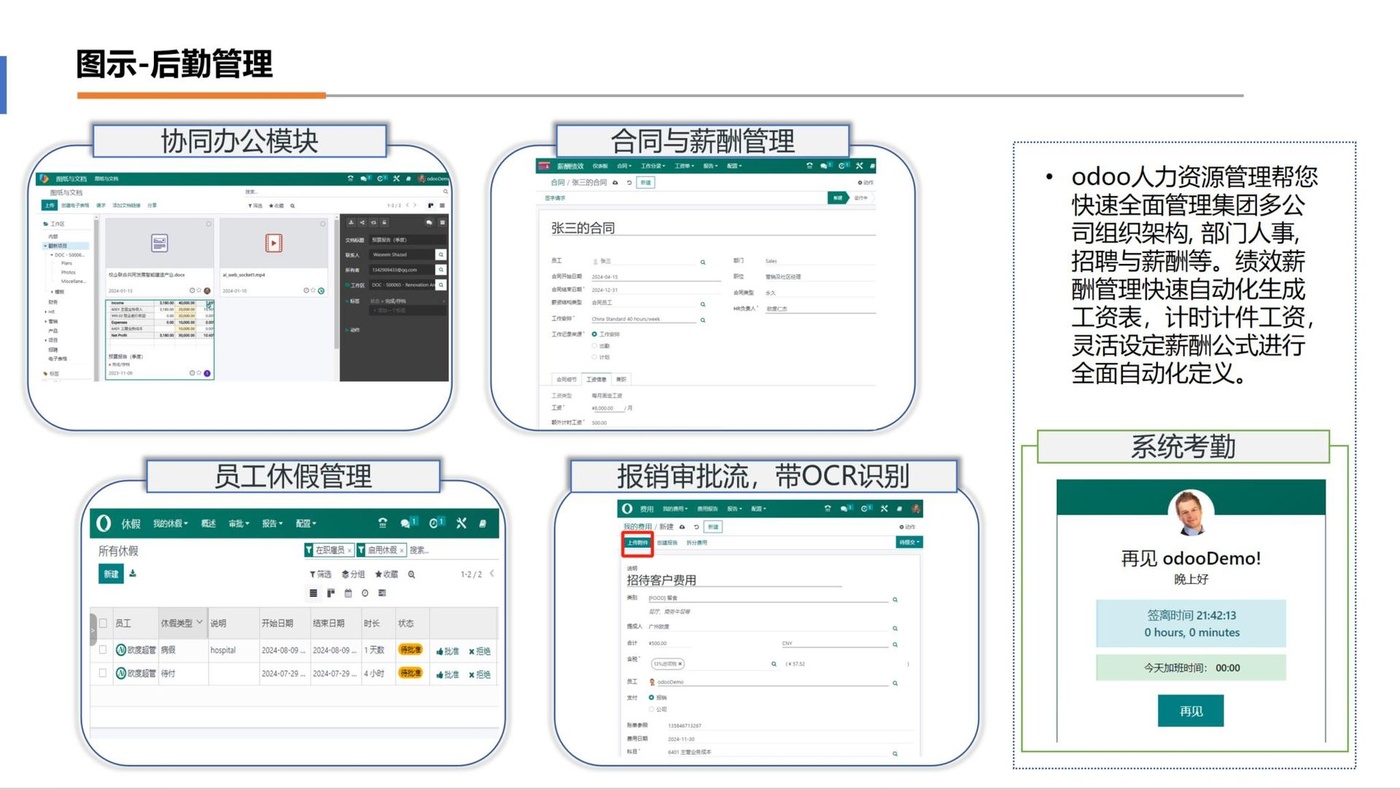Switch to kanban view icon in 休假 panel
This screenshot has width=1400, height=789.
[x=331, y=593]
